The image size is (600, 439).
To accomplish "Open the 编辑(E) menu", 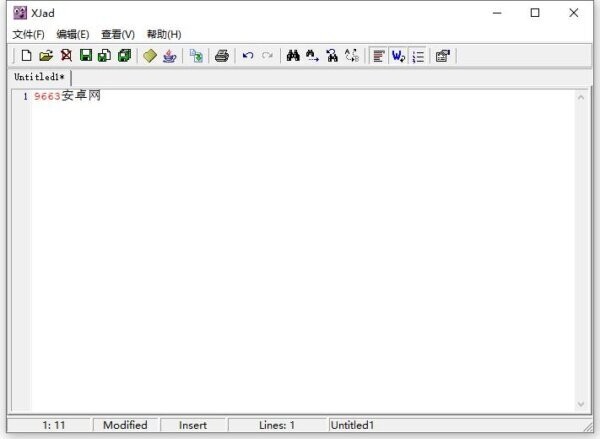I will (73, 34).
